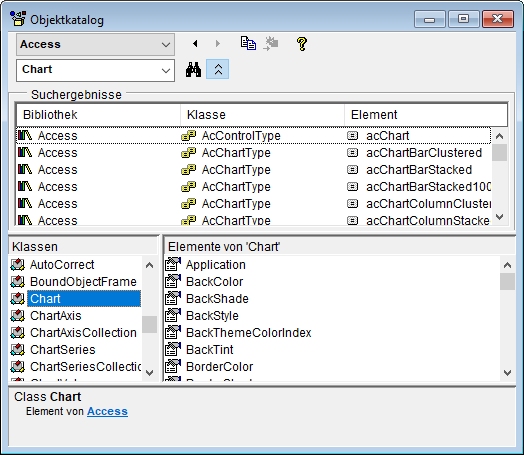The image size is (524, 455).
Task: Click the constant icon beside acChartBarStacked
Action: (352, 170)
